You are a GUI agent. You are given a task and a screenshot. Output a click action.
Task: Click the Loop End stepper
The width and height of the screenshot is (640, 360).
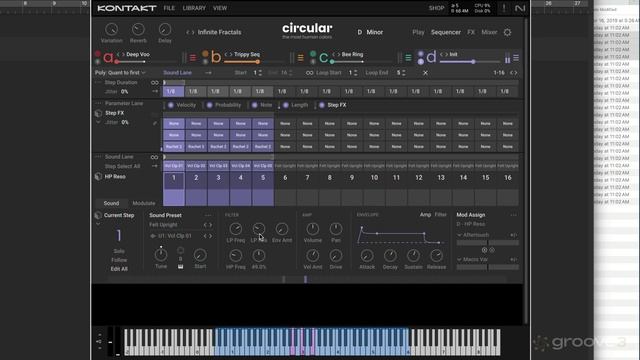pos(403,73)
